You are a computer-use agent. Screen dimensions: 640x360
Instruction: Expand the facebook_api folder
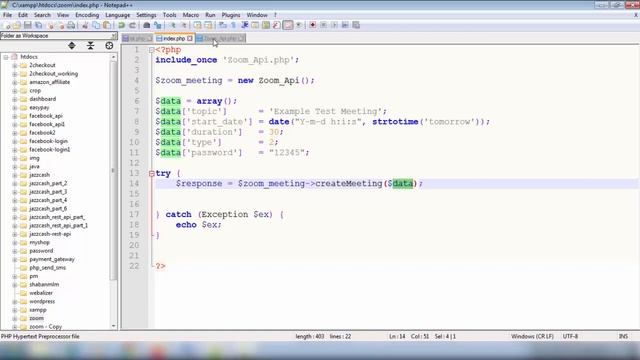[x=15, y=116]
